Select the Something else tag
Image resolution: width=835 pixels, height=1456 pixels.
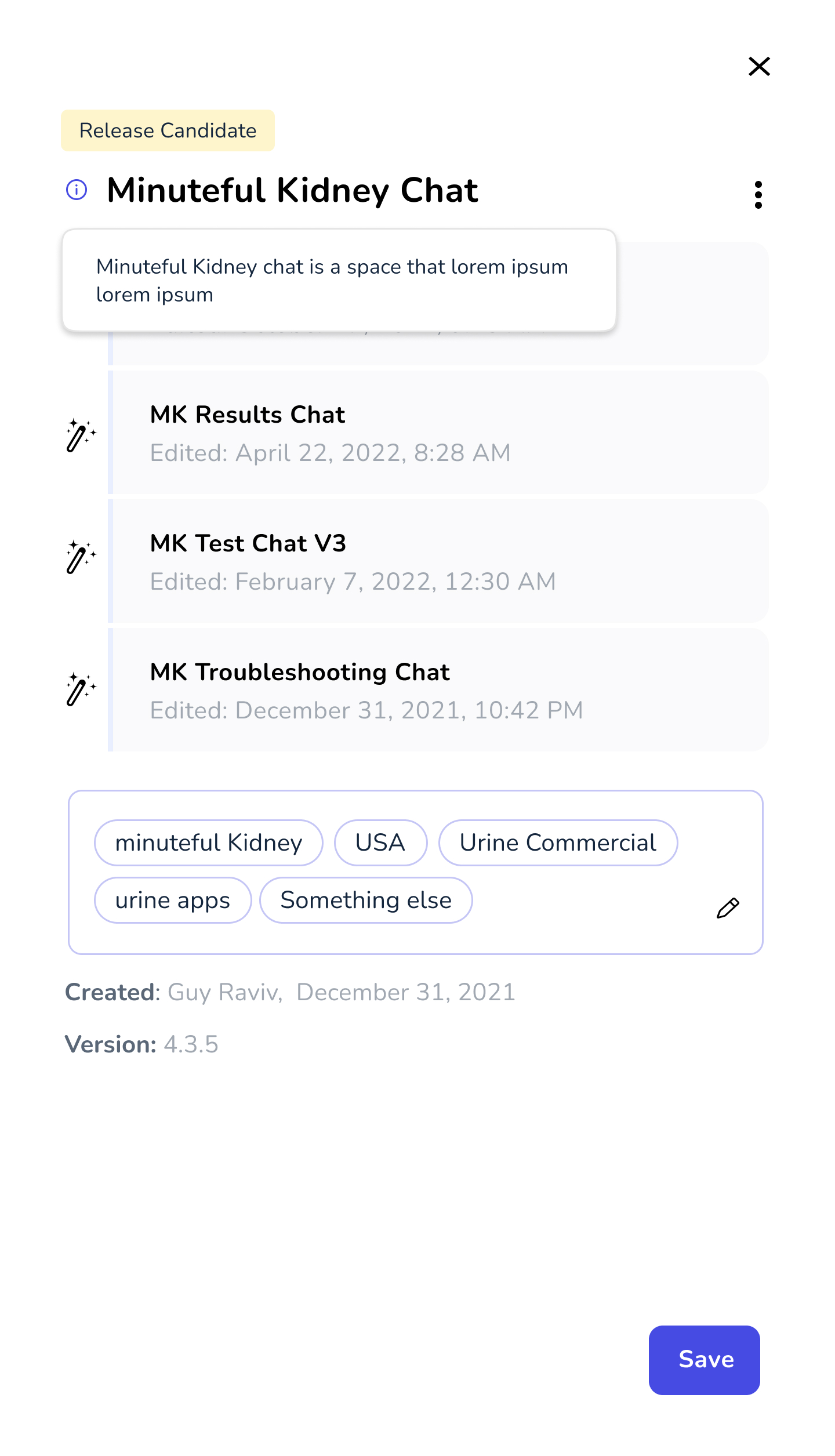[366, 900]
